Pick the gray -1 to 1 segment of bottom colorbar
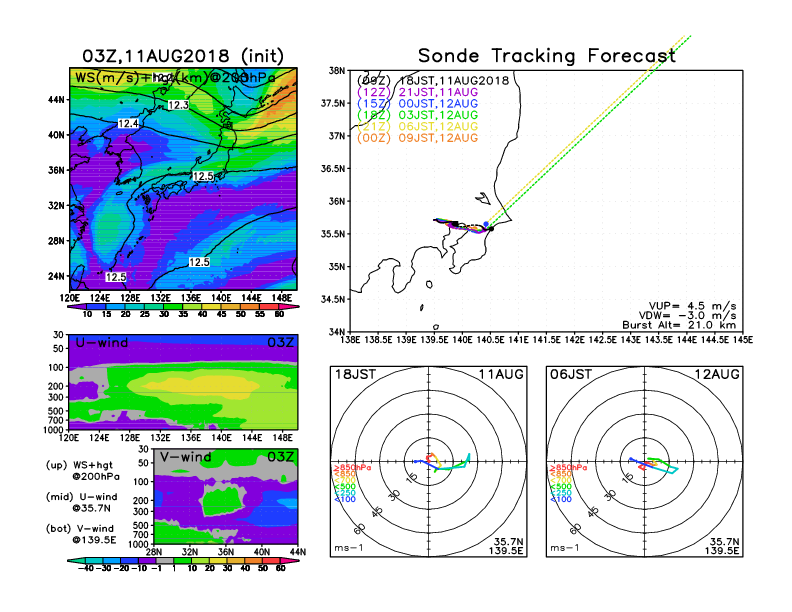The image size is (792, 612). pyautogui.click(x=165, y=560)
